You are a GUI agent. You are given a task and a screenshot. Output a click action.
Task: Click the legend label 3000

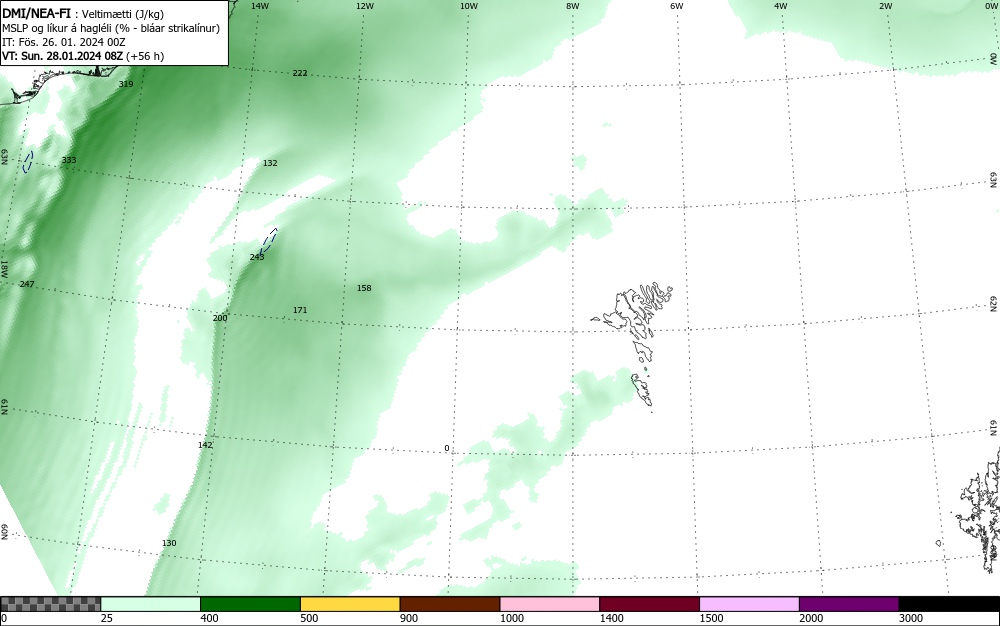911,618
